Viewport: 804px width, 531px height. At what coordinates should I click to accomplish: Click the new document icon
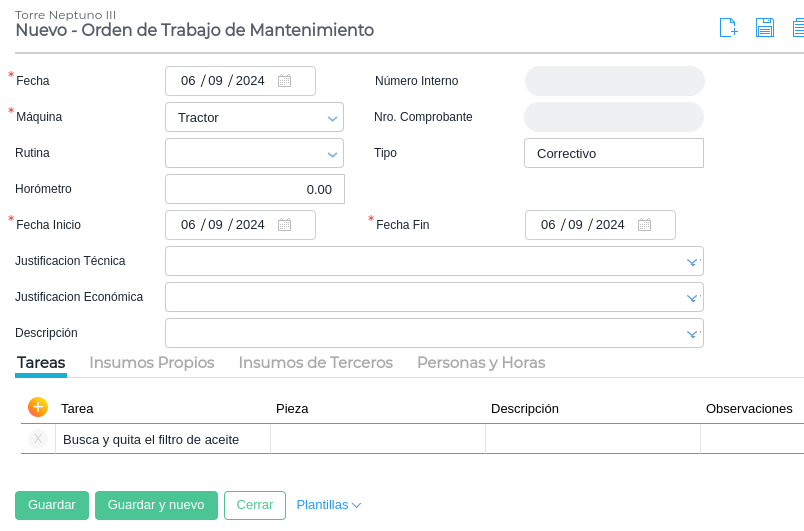728,28
